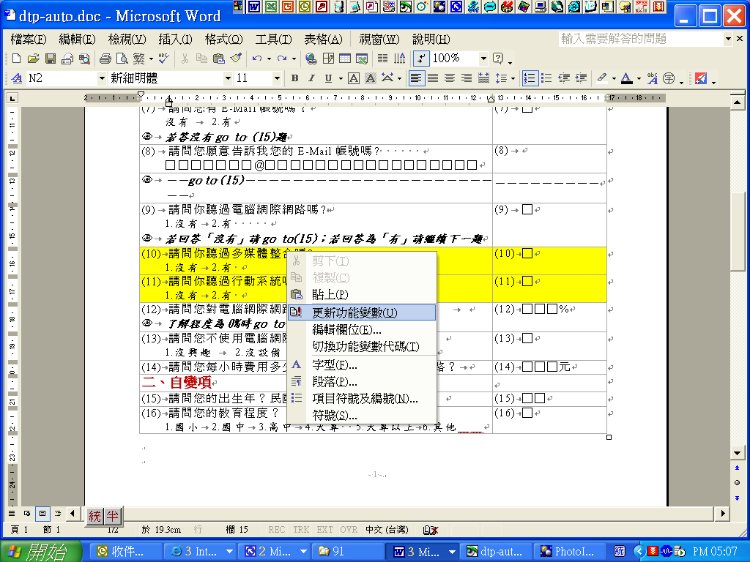Redo the last undone action

coord(282,58)
